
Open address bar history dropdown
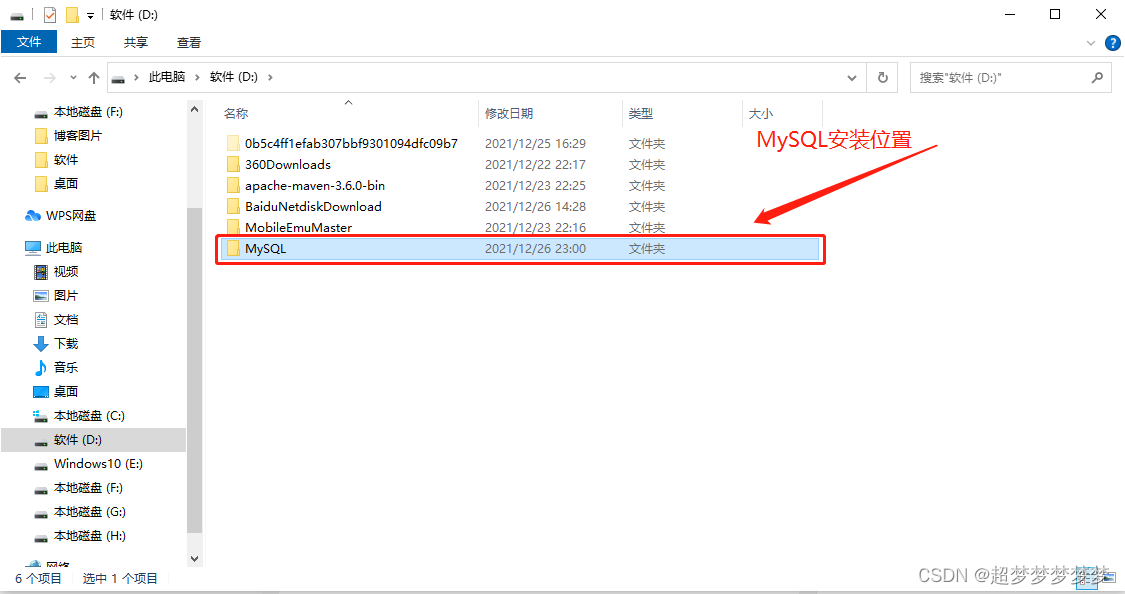(x=852, y=77)
